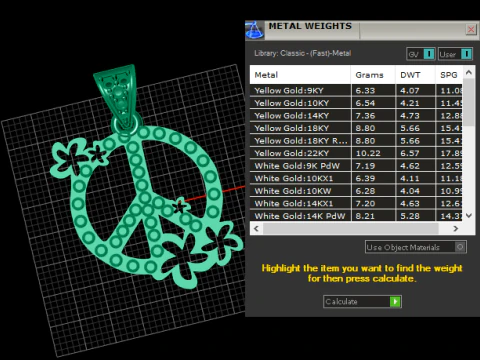This screenshot has height=360, width=480.
Task: Select the Yellow Gold:18KY row
Action: [x=356, y=128]
